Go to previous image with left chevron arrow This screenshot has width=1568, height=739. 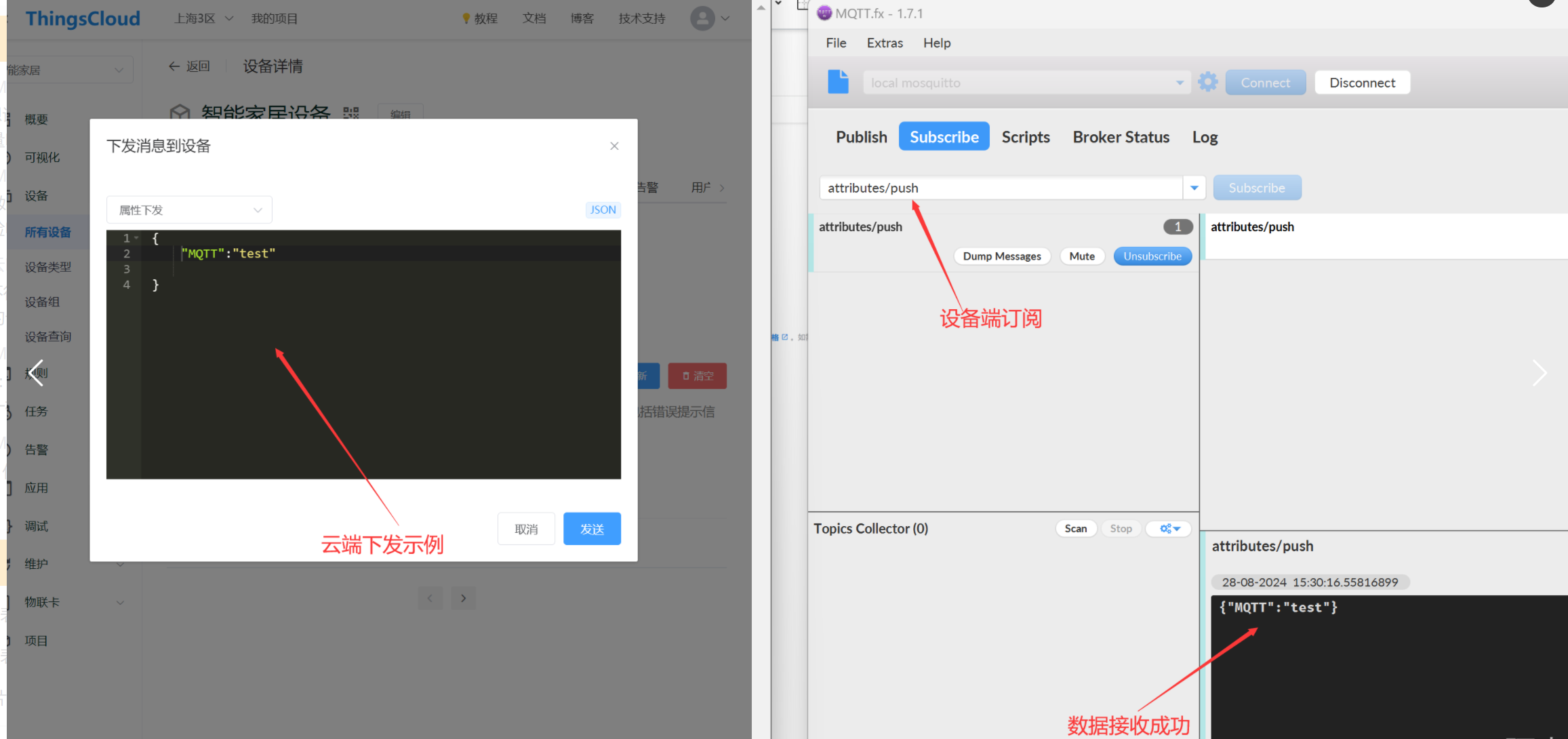[x=37, y=373]
